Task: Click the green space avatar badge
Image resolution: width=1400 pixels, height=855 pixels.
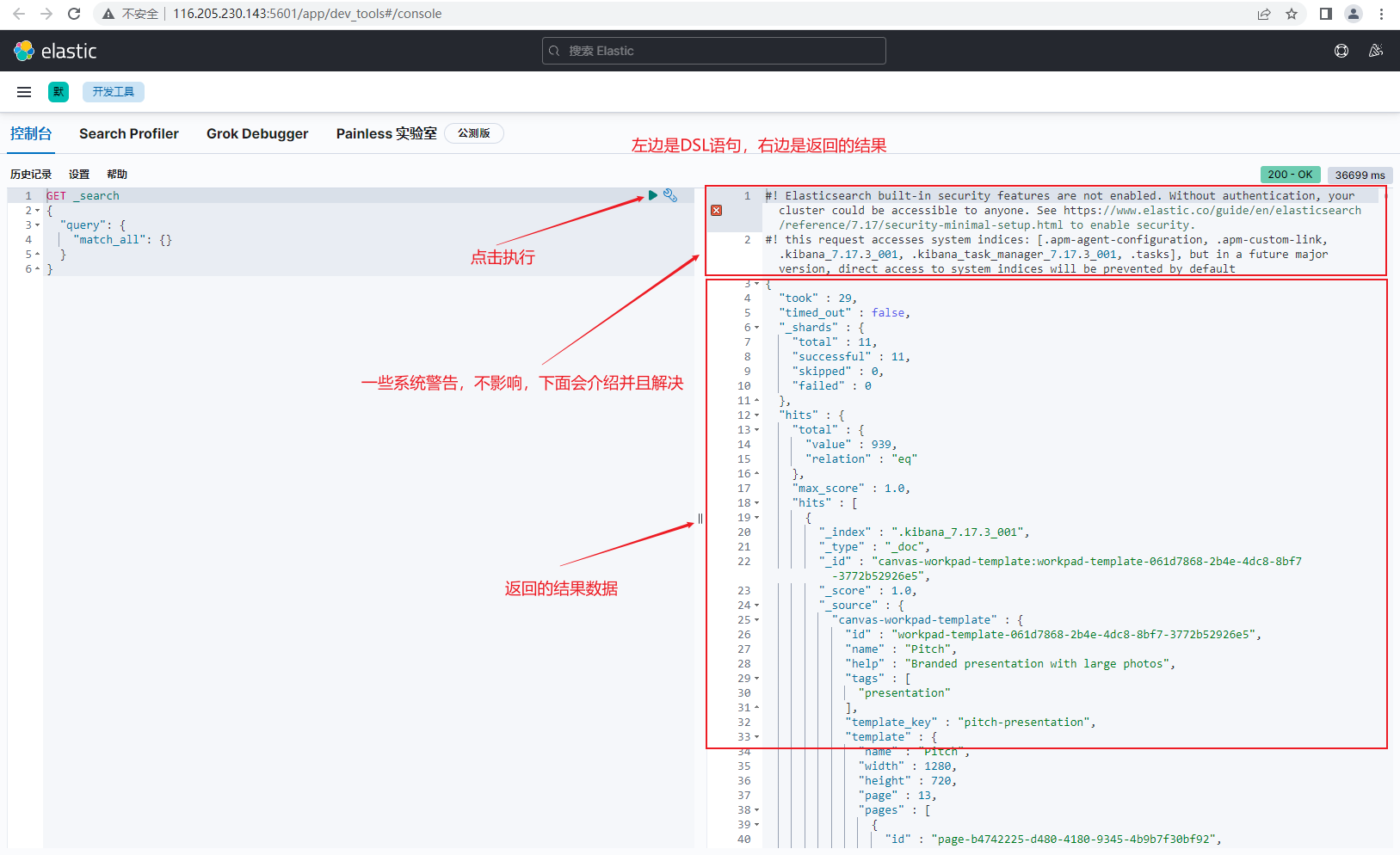Action: pos(59,92)
